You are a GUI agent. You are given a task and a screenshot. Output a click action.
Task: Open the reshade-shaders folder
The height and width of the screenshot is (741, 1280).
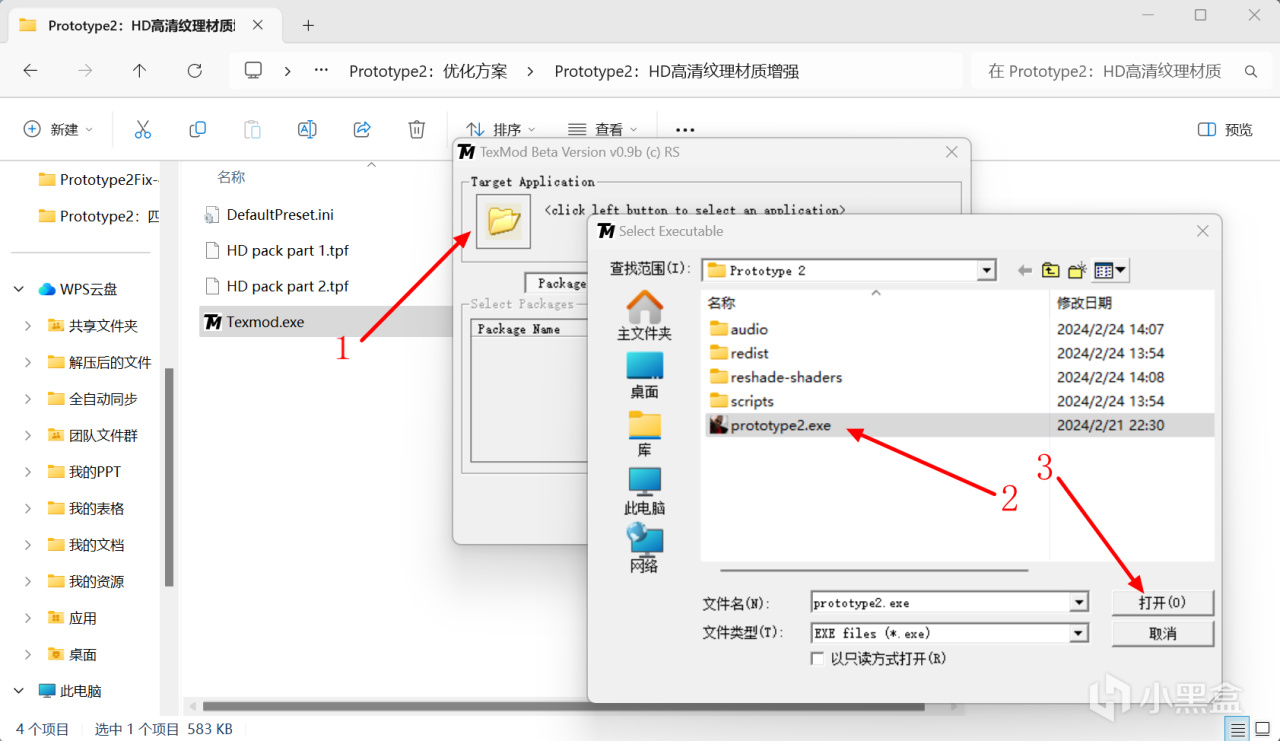[775, 377]
